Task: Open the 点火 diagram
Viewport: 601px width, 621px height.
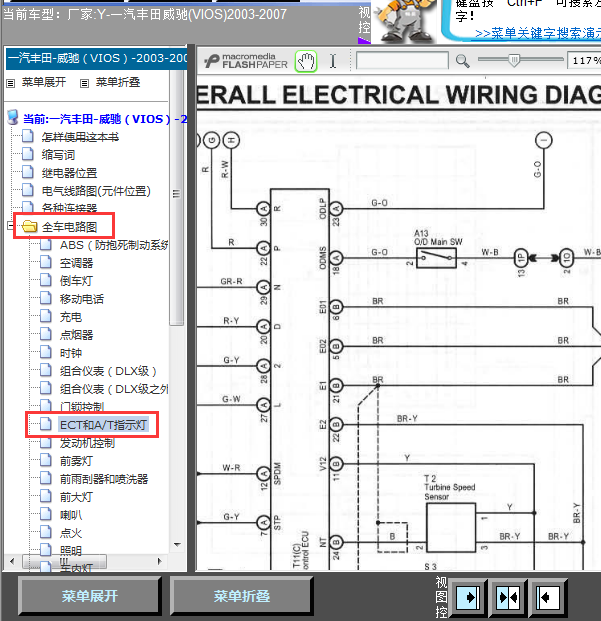Action: (x=71, y=533)
